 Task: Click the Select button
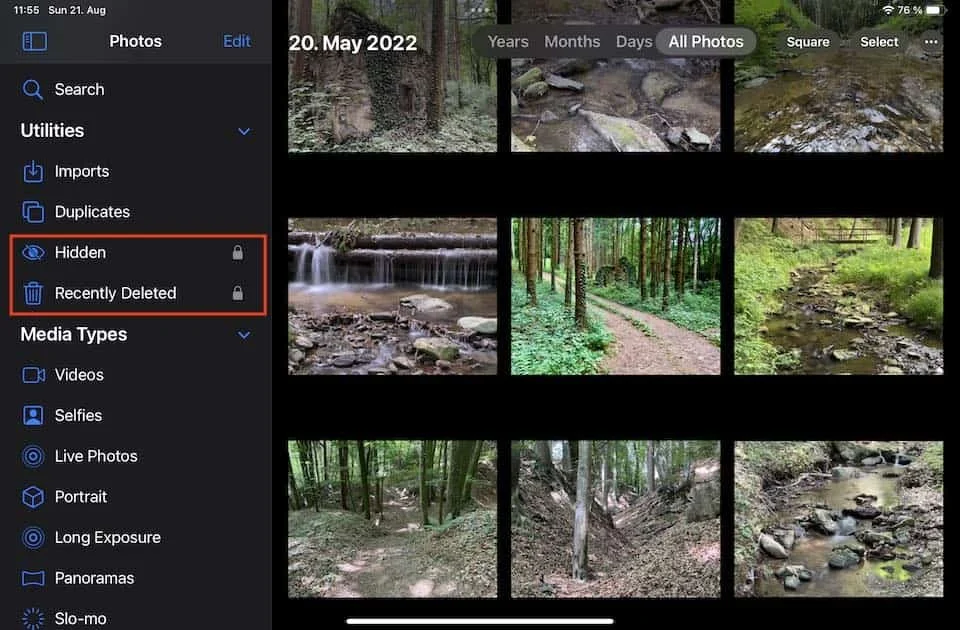point(879,42)
